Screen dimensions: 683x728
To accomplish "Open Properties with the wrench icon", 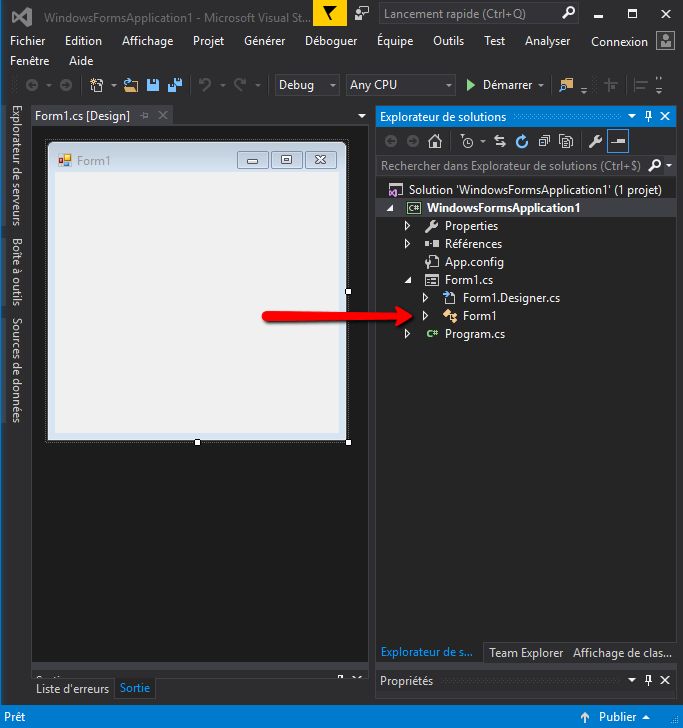I will [595, 141].
